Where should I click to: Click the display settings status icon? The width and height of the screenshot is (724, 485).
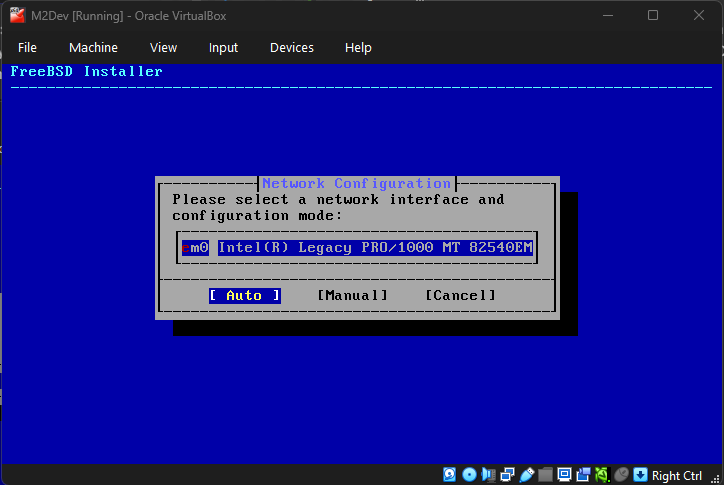coord(564,474)
